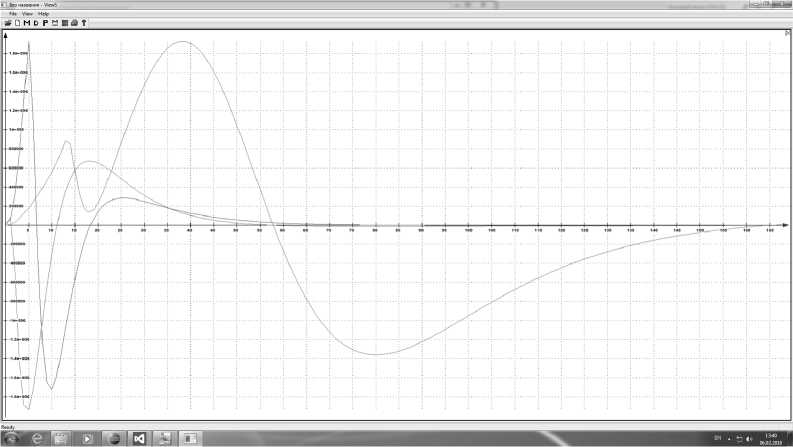Click the print toolbar icon
Viewport: 793px width, 447px height.
74,23
